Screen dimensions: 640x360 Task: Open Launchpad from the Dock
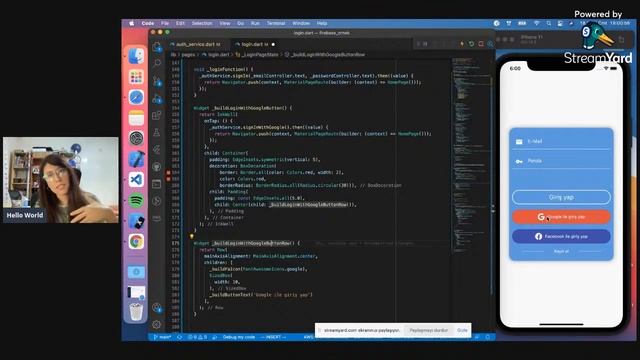136,77
